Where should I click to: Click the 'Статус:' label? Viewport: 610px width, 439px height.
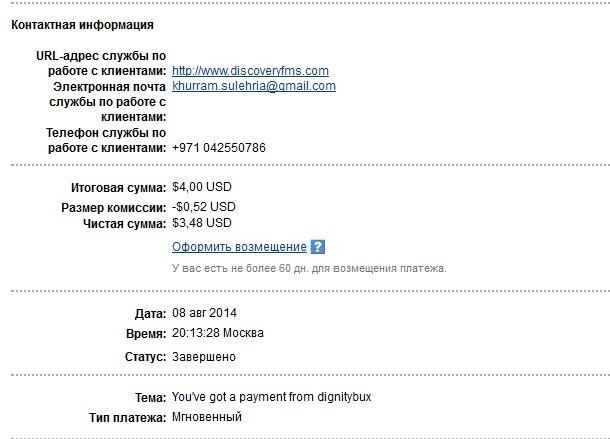coord(144,356)
